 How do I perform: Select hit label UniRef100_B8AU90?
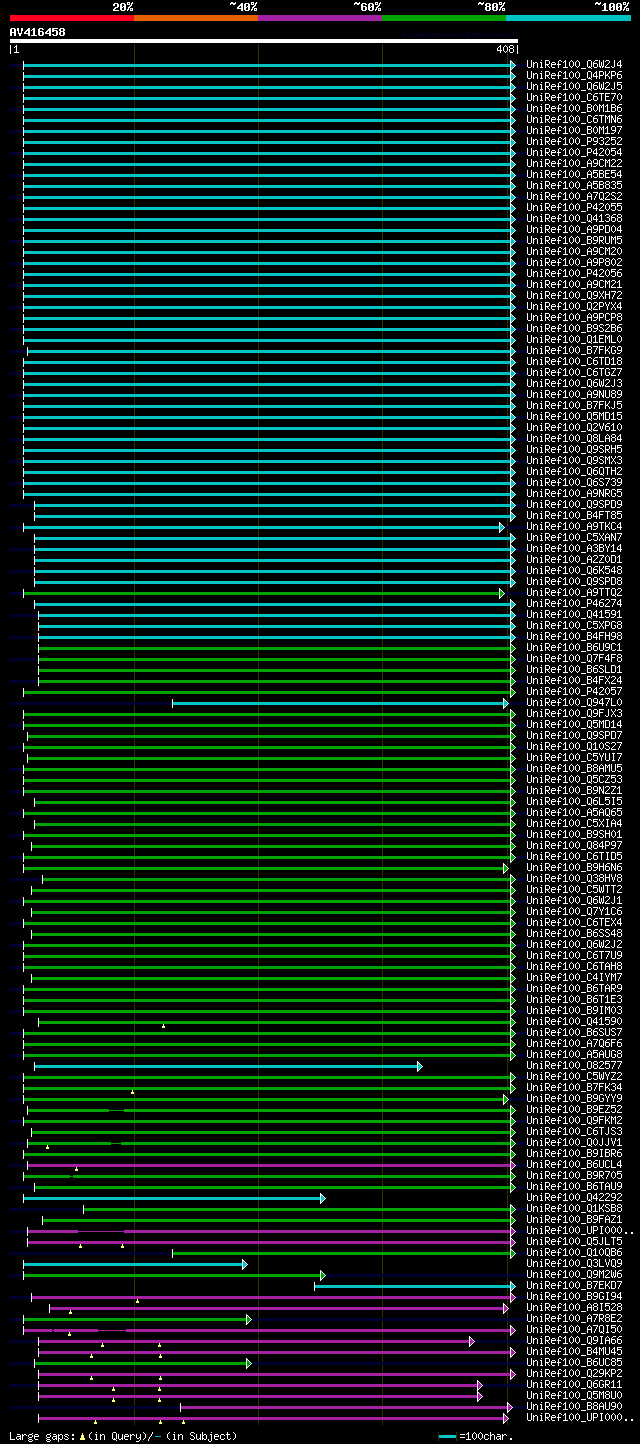(x=574, y=1407)
